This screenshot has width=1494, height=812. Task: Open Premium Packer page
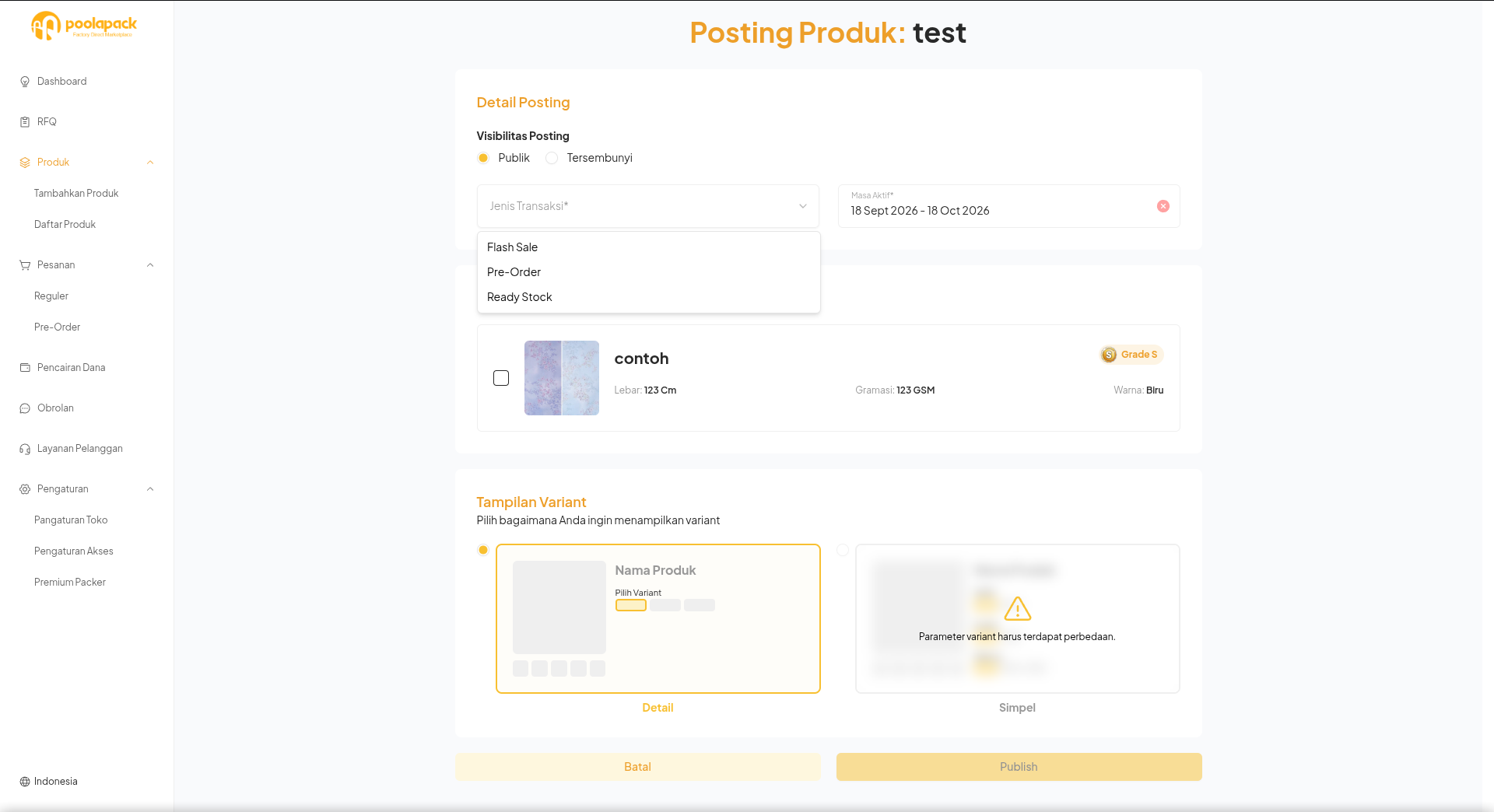point(70,583)
